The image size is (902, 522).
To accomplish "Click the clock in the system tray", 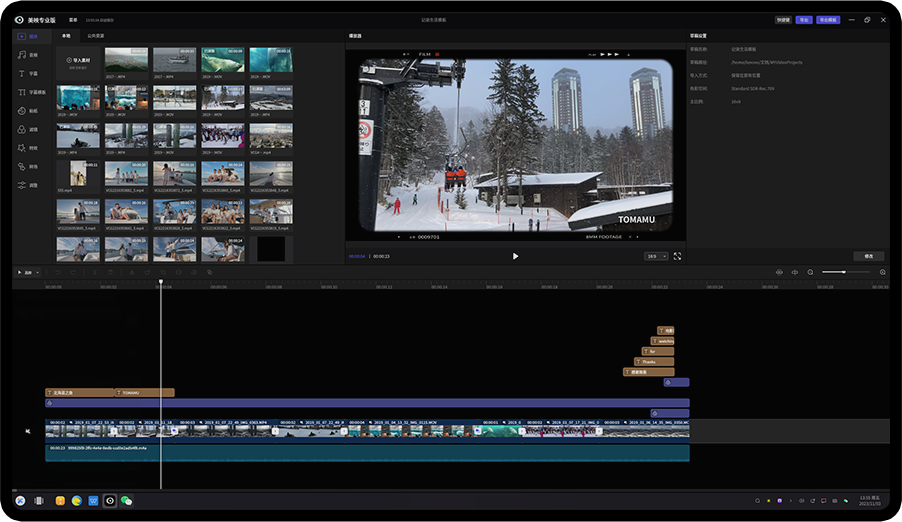I will 869,501.
